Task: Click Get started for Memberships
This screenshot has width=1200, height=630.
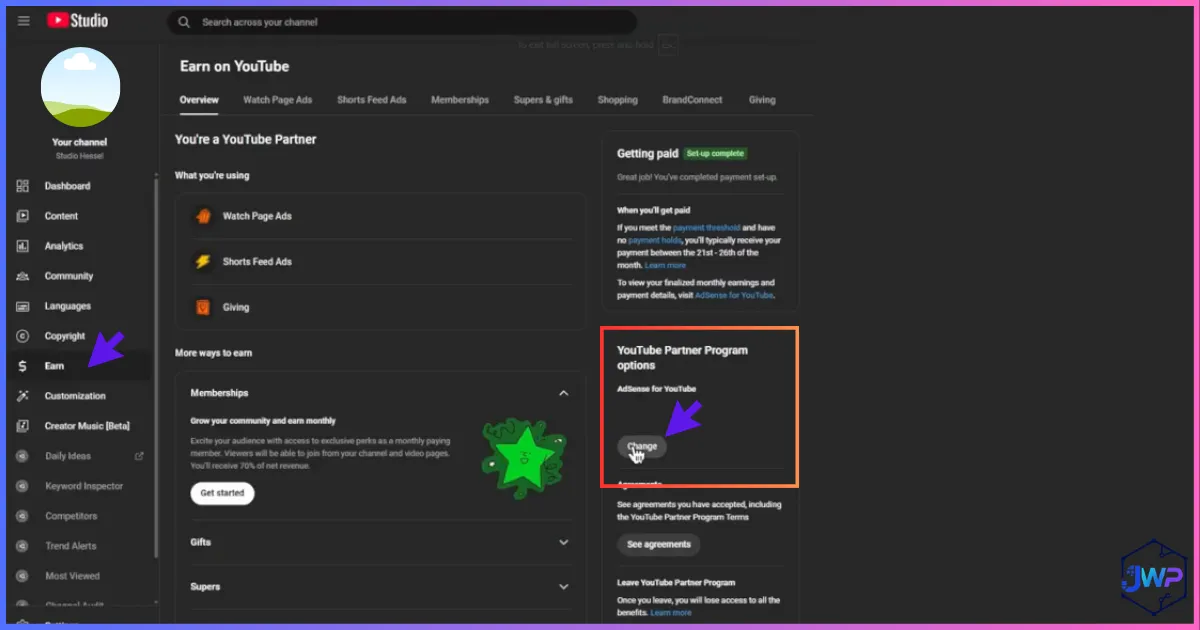Action: [x=222, y=493]
